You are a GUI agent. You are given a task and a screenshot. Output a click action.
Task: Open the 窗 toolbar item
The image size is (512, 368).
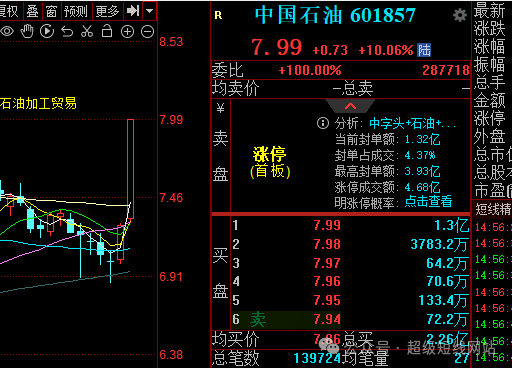coord(51,11)
